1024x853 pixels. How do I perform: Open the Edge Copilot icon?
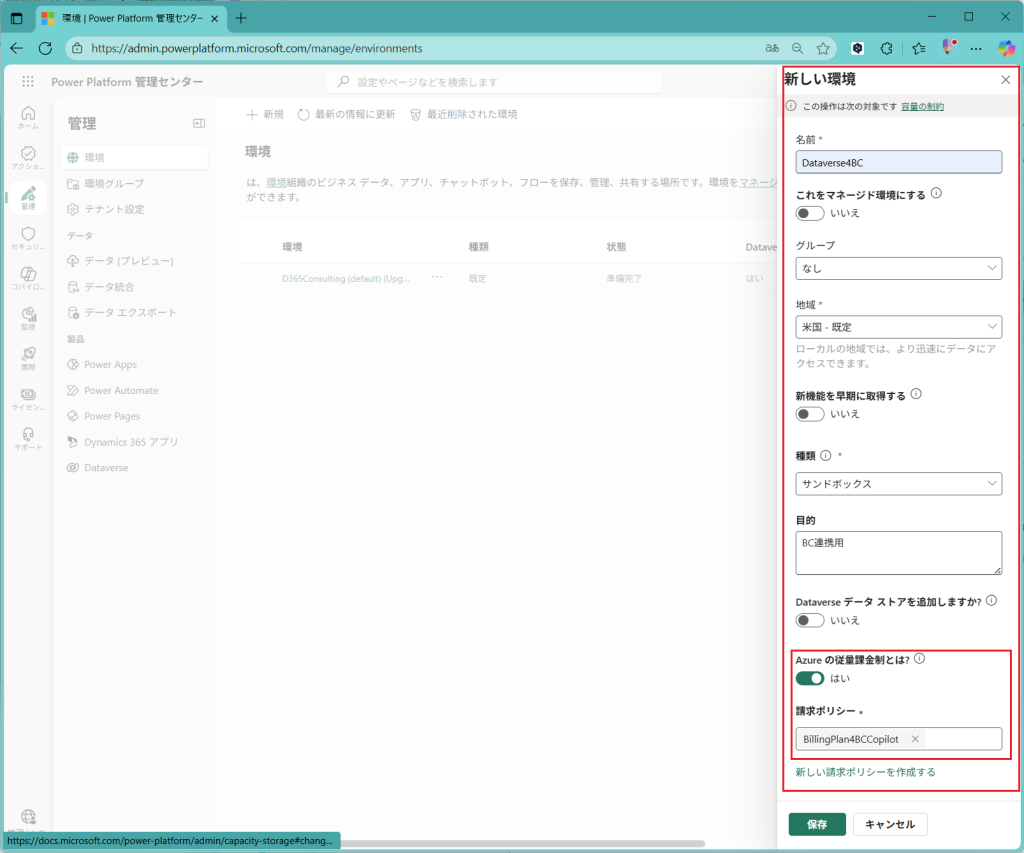coord(1006,48)
